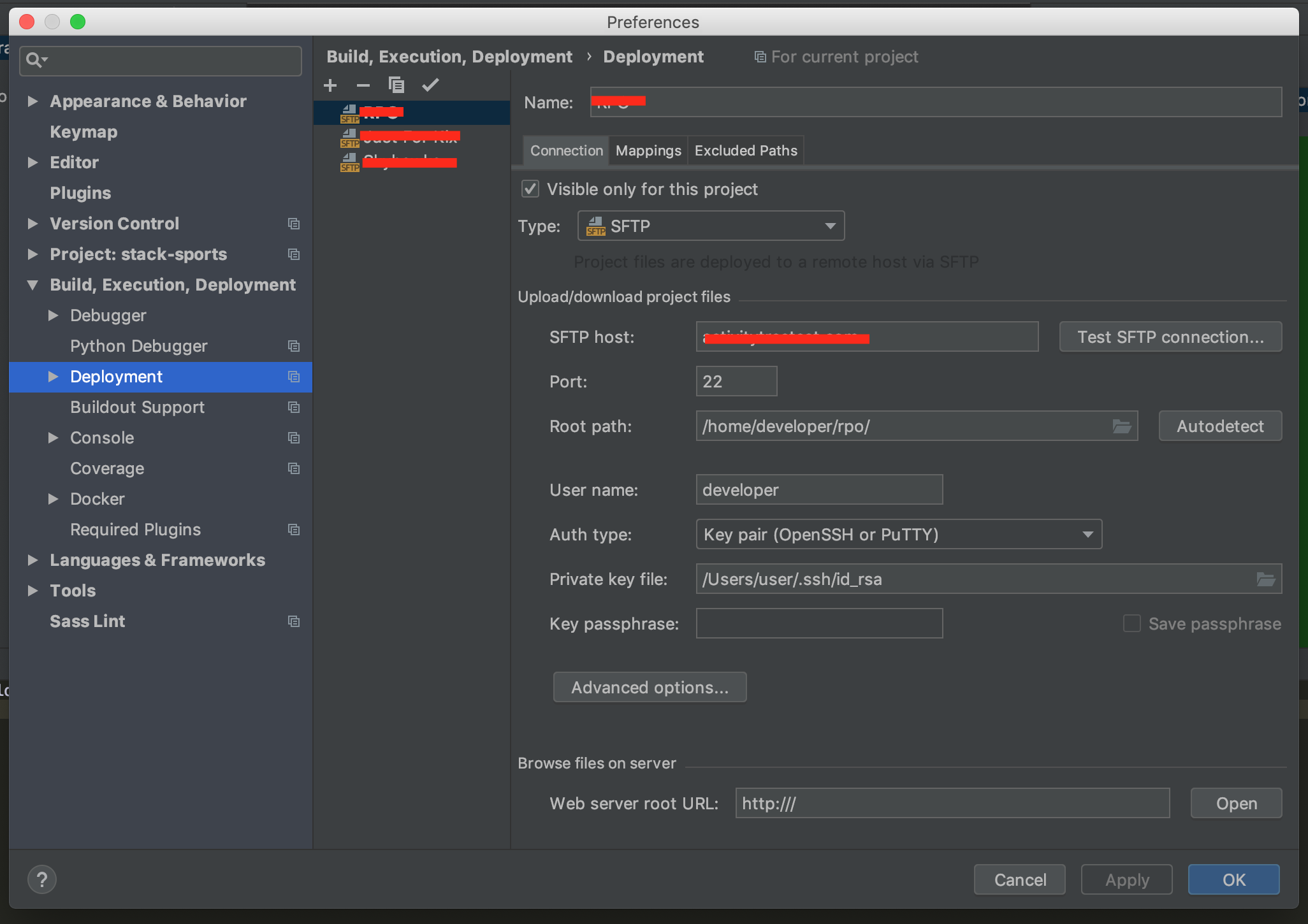Screen dimensions: 1308x924
Task: Click the Root path browse folder icon
Action: [x=1121, y=426]
